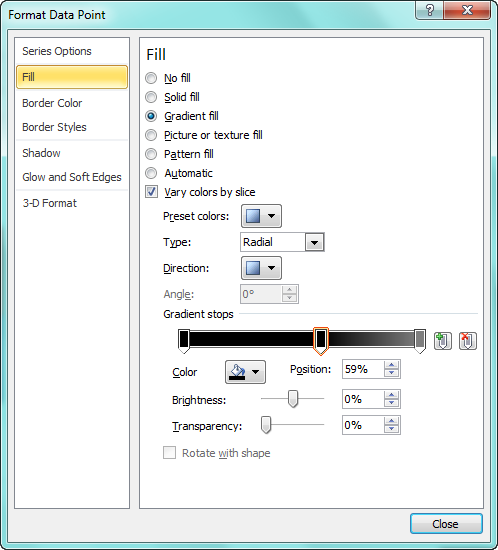Viewport: 498px width, 550px height.
Task: Open the Preset colors gradient swatch
Action: 261,216
